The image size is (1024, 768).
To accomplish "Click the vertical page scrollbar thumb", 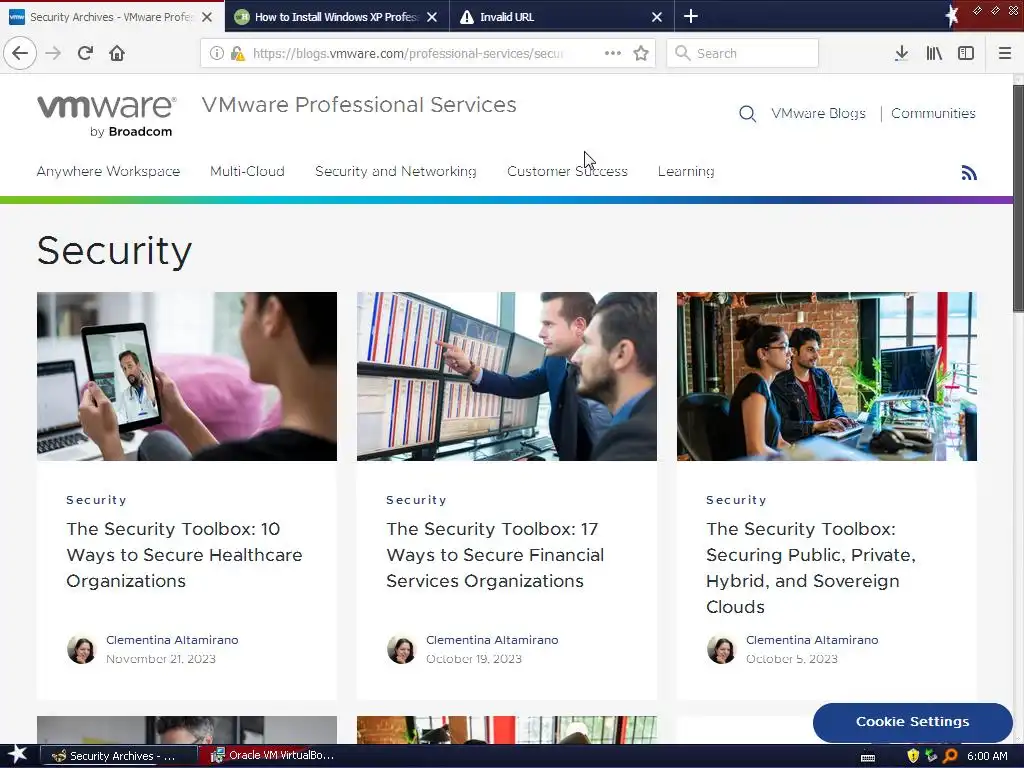I will point(1018,197).
